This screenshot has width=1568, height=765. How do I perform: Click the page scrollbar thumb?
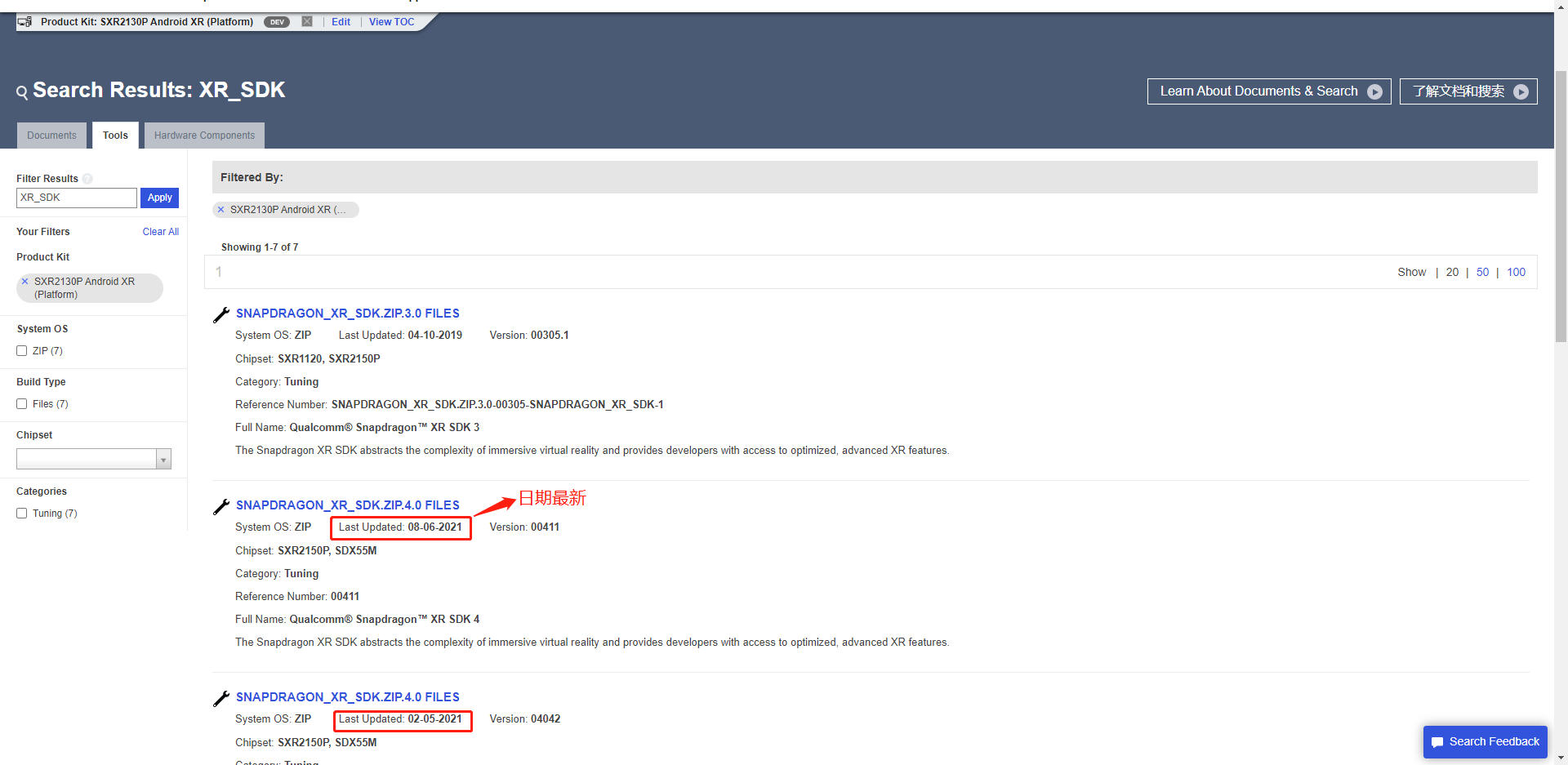tap(1561, 206)
